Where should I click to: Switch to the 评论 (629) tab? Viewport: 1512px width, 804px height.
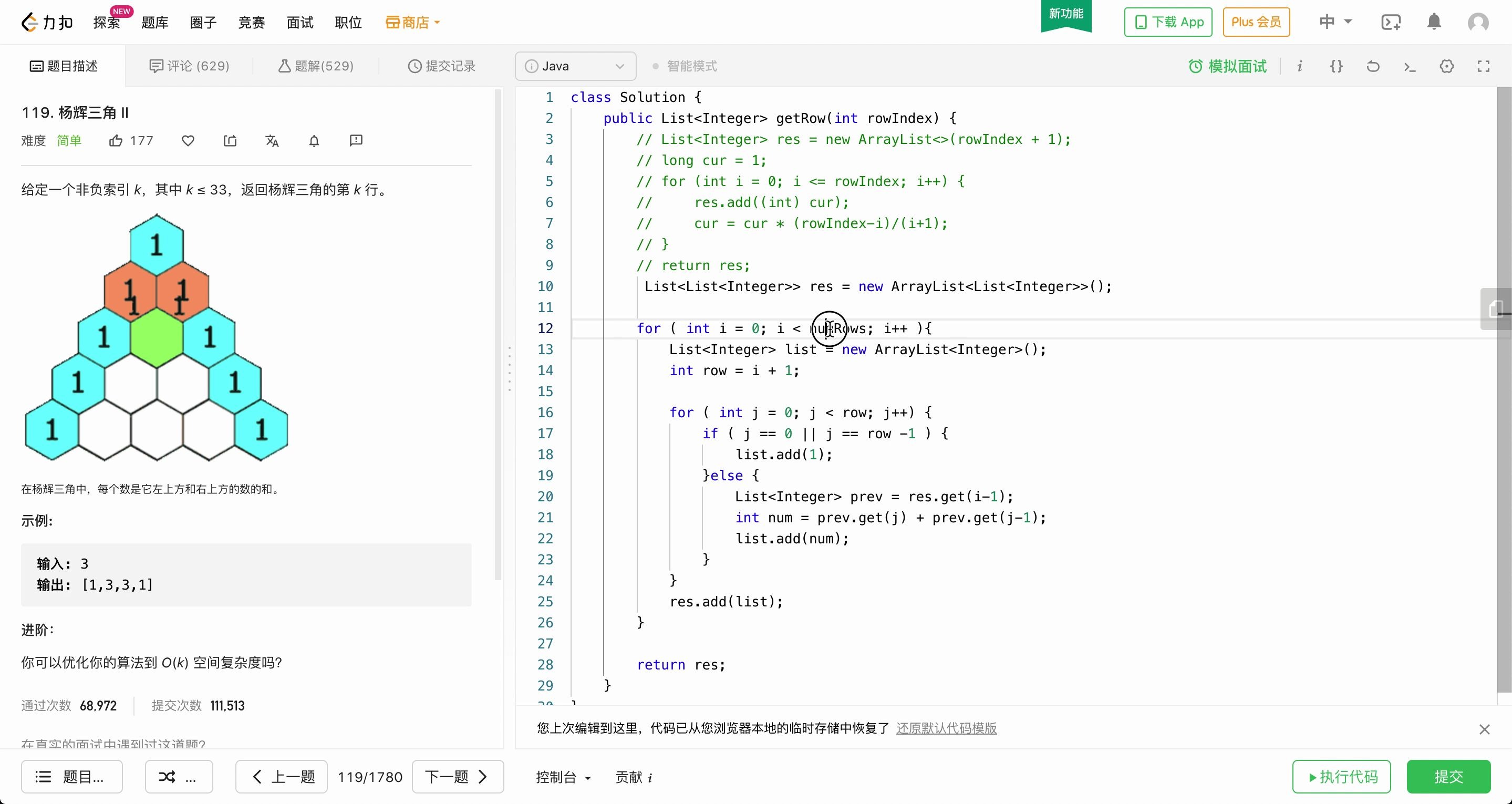(x=189, y=66)
